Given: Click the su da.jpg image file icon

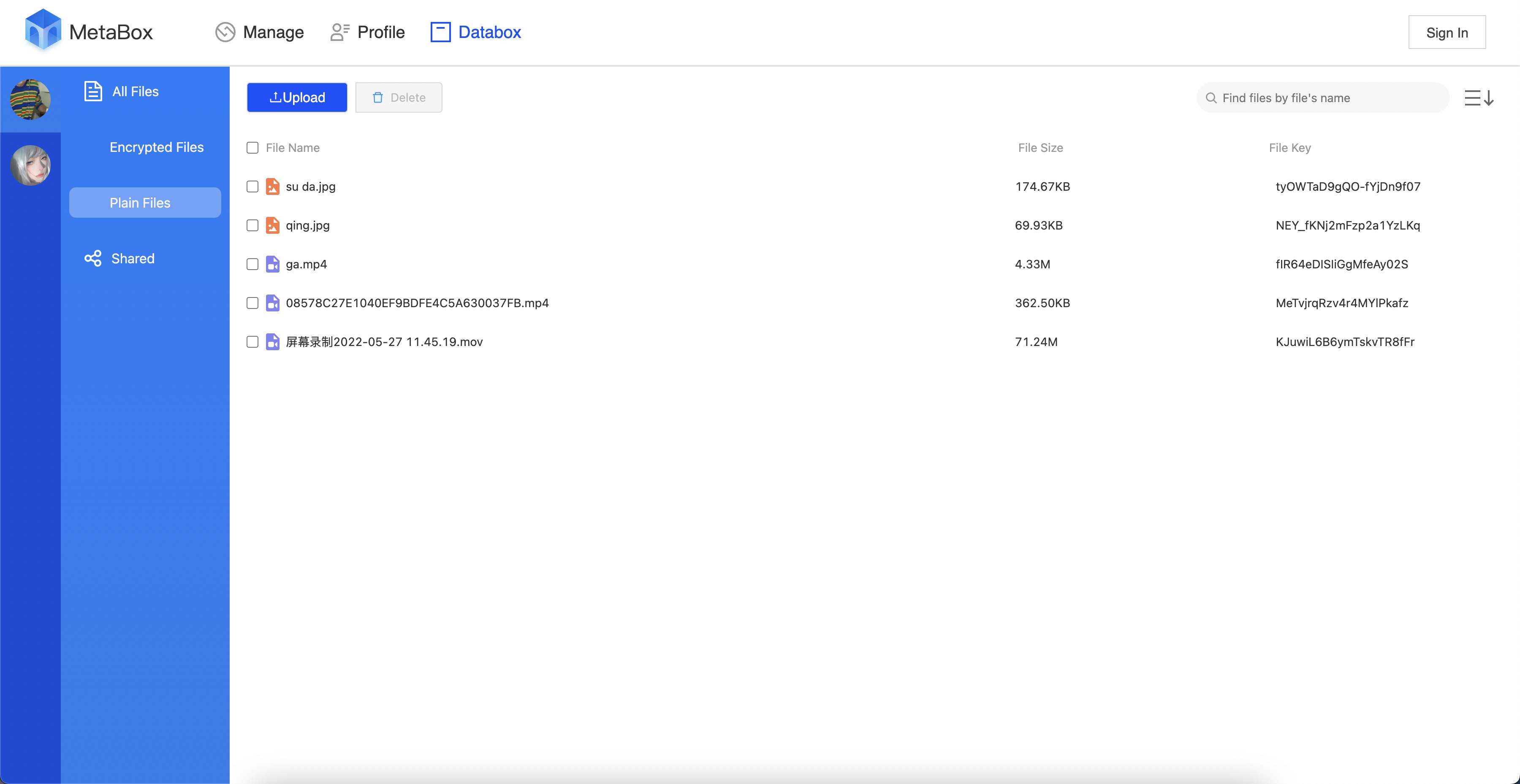Looking at the screenshot, I should [x=272, y=186].
